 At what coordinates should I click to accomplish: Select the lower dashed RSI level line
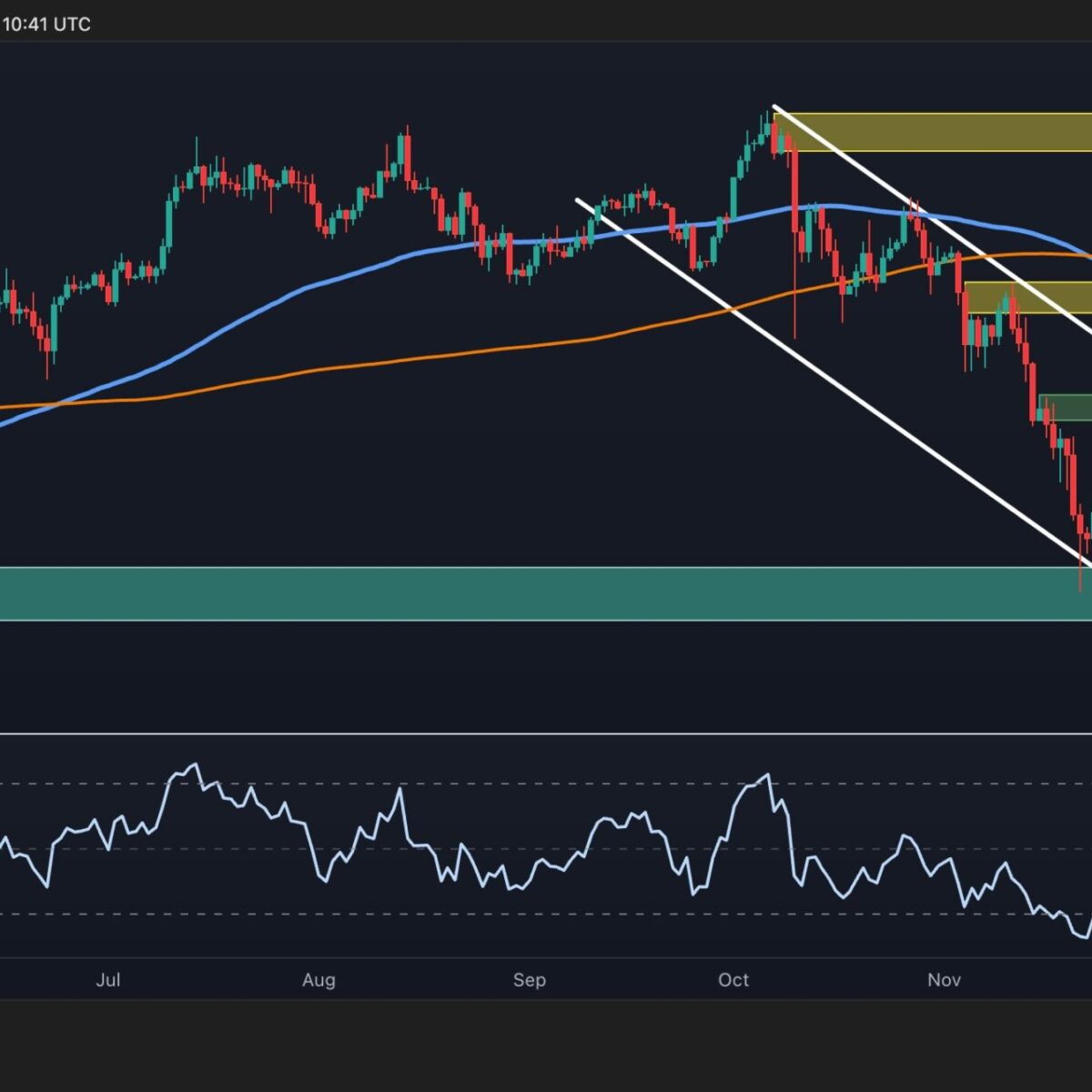[546, 915]
